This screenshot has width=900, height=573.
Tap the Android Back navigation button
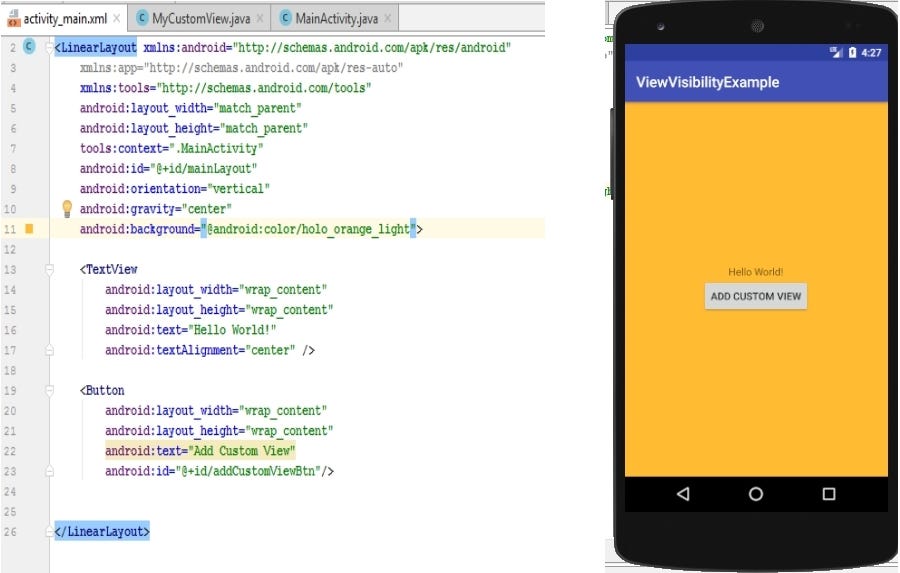[x=682, y=494]
